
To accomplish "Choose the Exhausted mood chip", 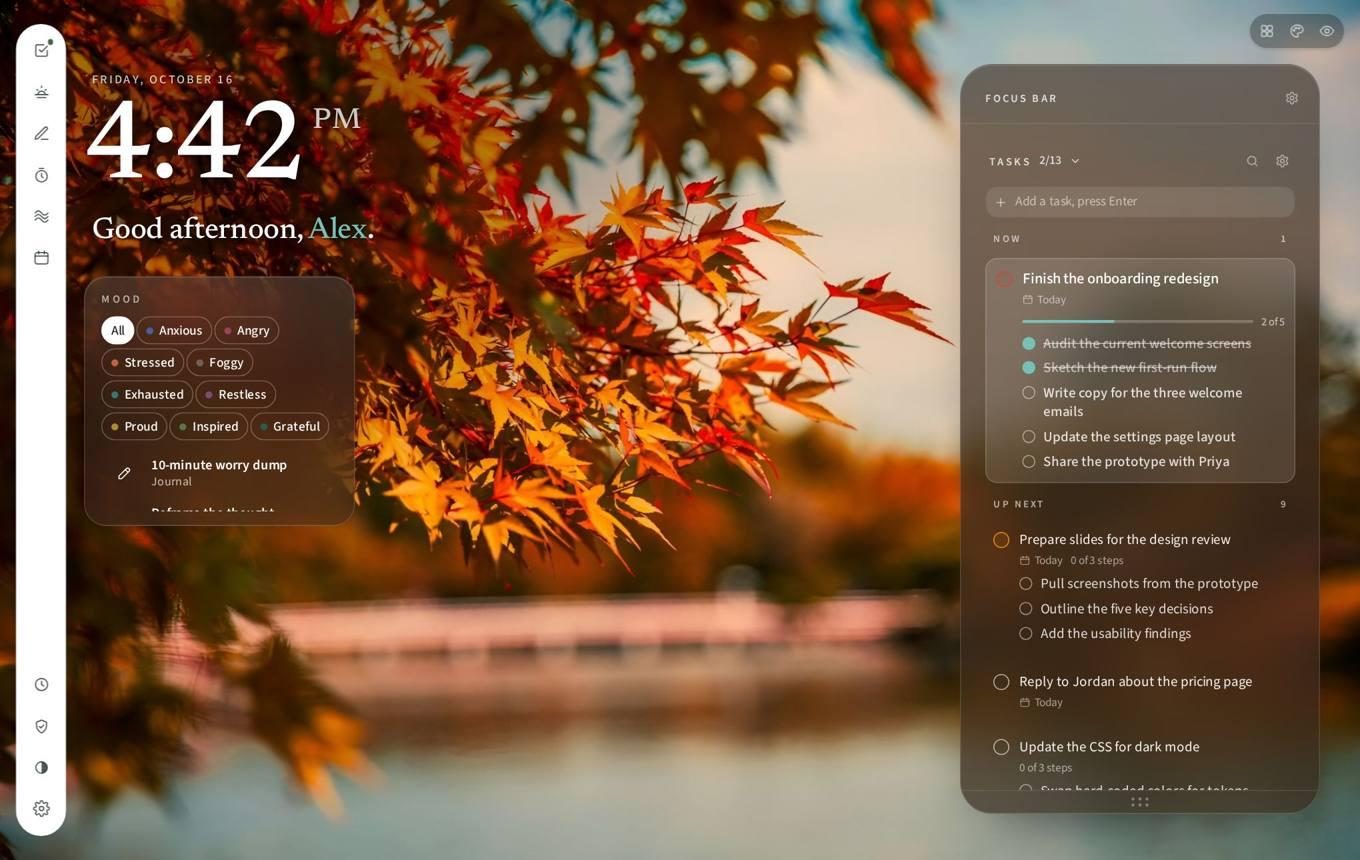I will tap(147, 395).
